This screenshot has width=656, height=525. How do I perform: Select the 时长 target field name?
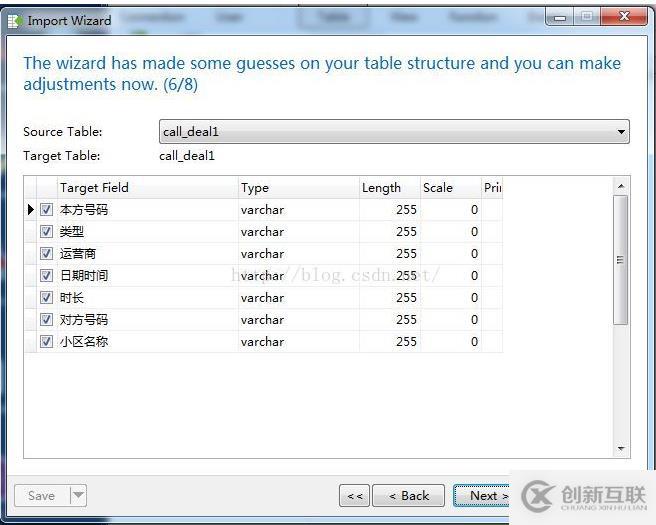tap(72, 298)
